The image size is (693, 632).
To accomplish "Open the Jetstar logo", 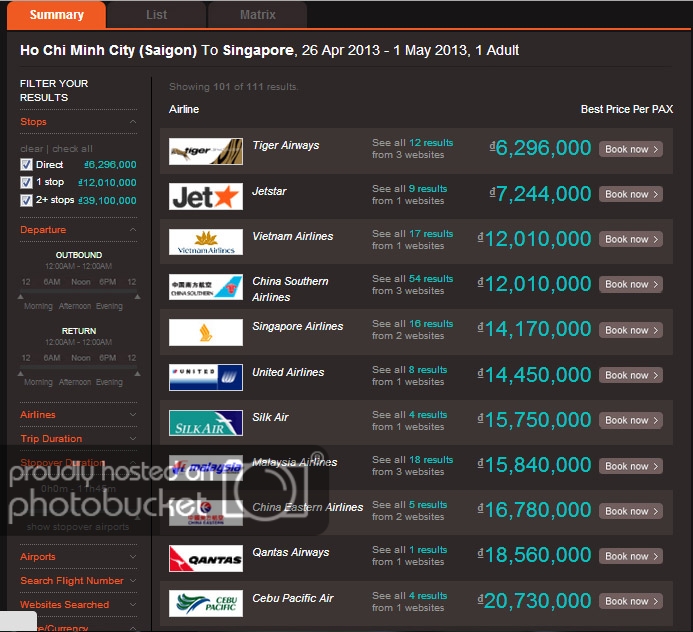I will 206,196.
